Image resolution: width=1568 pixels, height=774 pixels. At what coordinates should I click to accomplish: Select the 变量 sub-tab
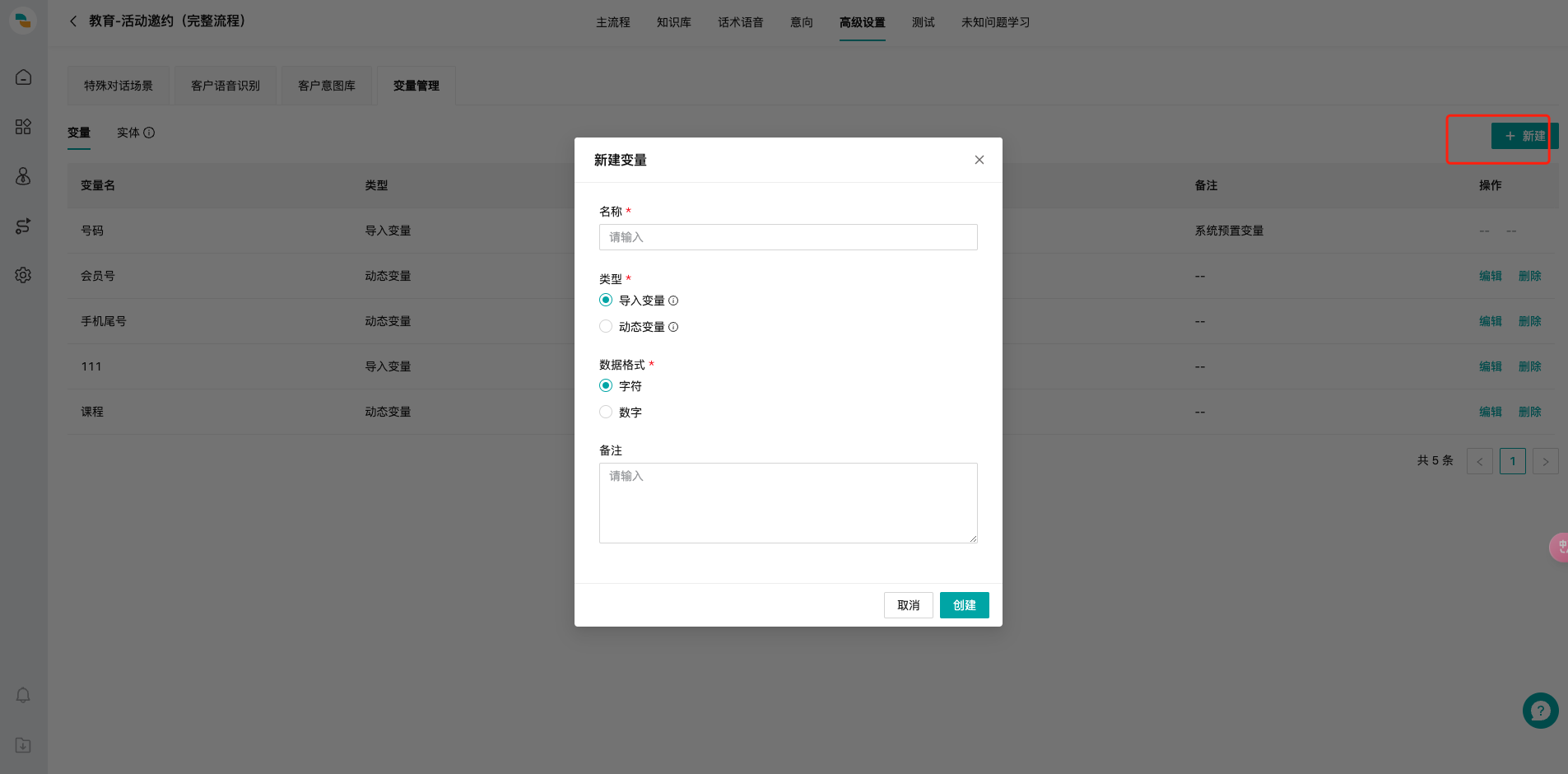(79, 133)
